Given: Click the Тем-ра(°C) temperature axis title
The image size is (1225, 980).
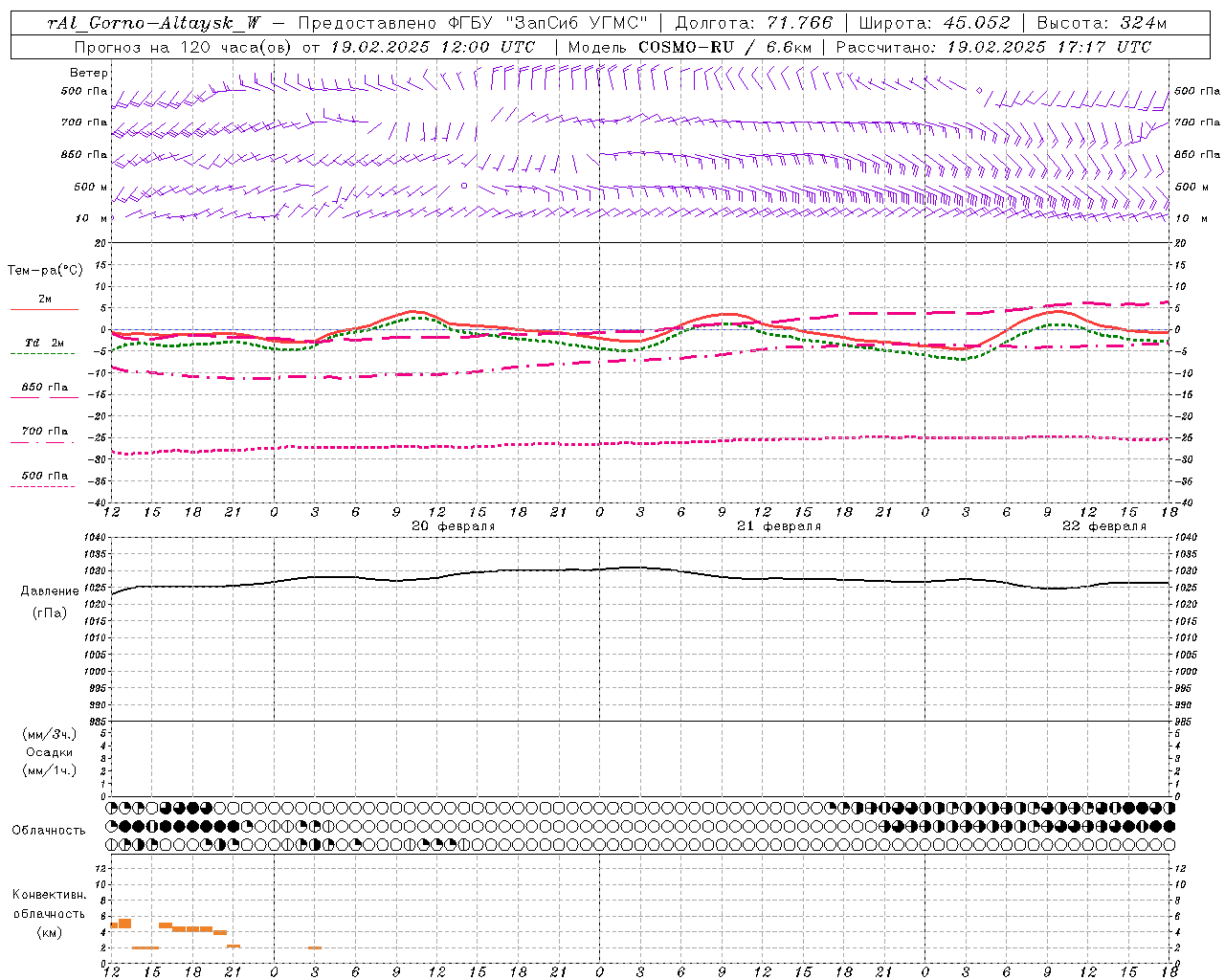Looking at the screenshot, I should click(x=45, y=271).
